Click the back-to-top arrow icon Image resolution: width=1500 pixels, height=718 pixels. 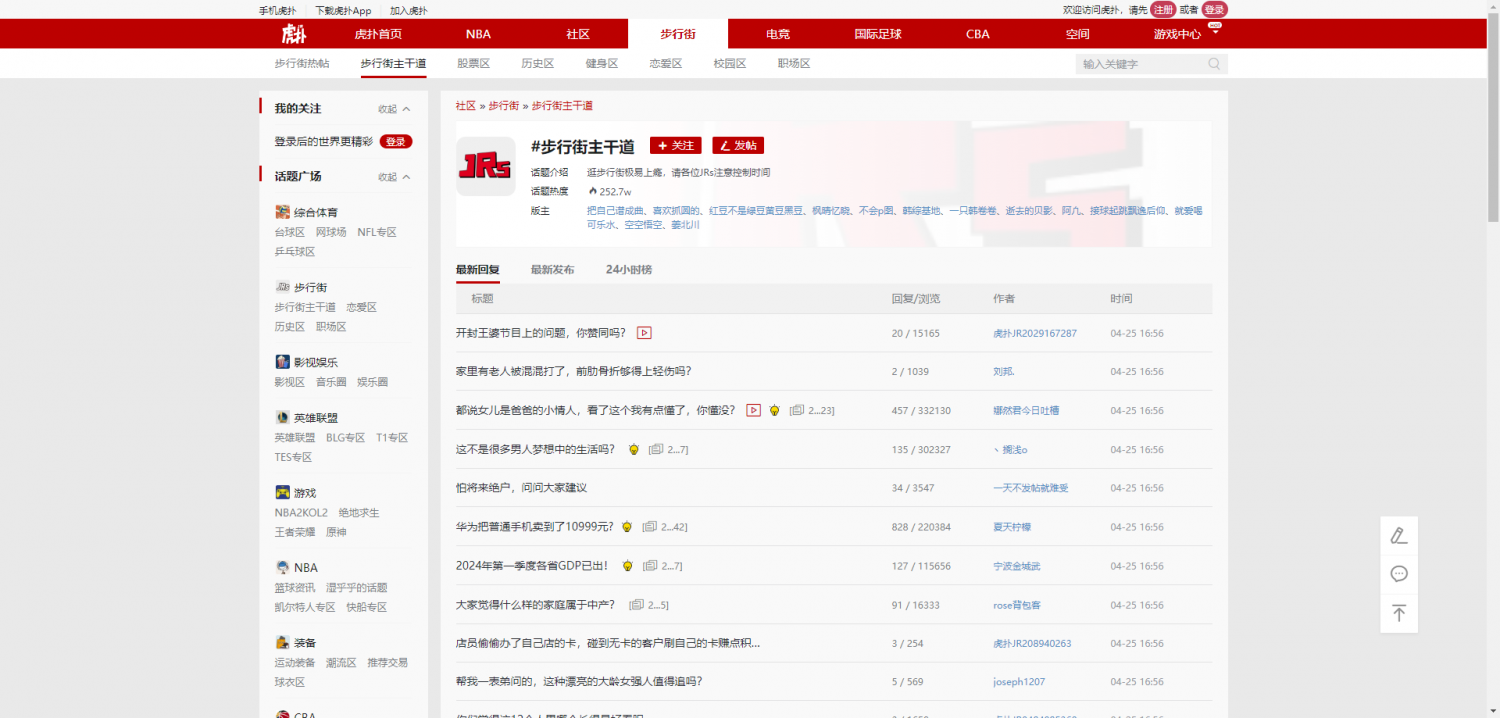coord(1399,613)
